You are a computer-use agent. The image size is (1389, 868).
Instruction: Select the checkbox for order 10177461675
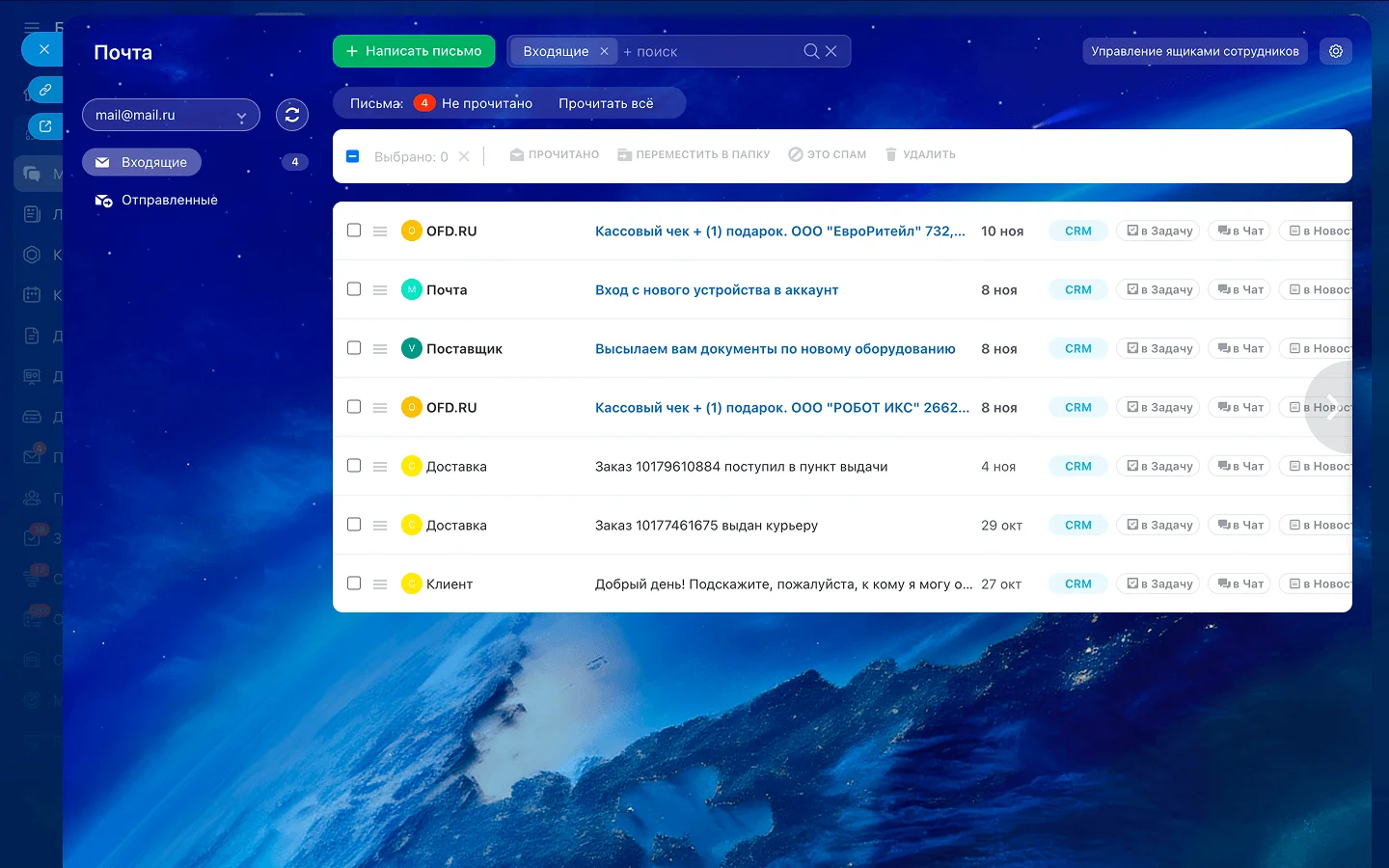pos(354,525)
